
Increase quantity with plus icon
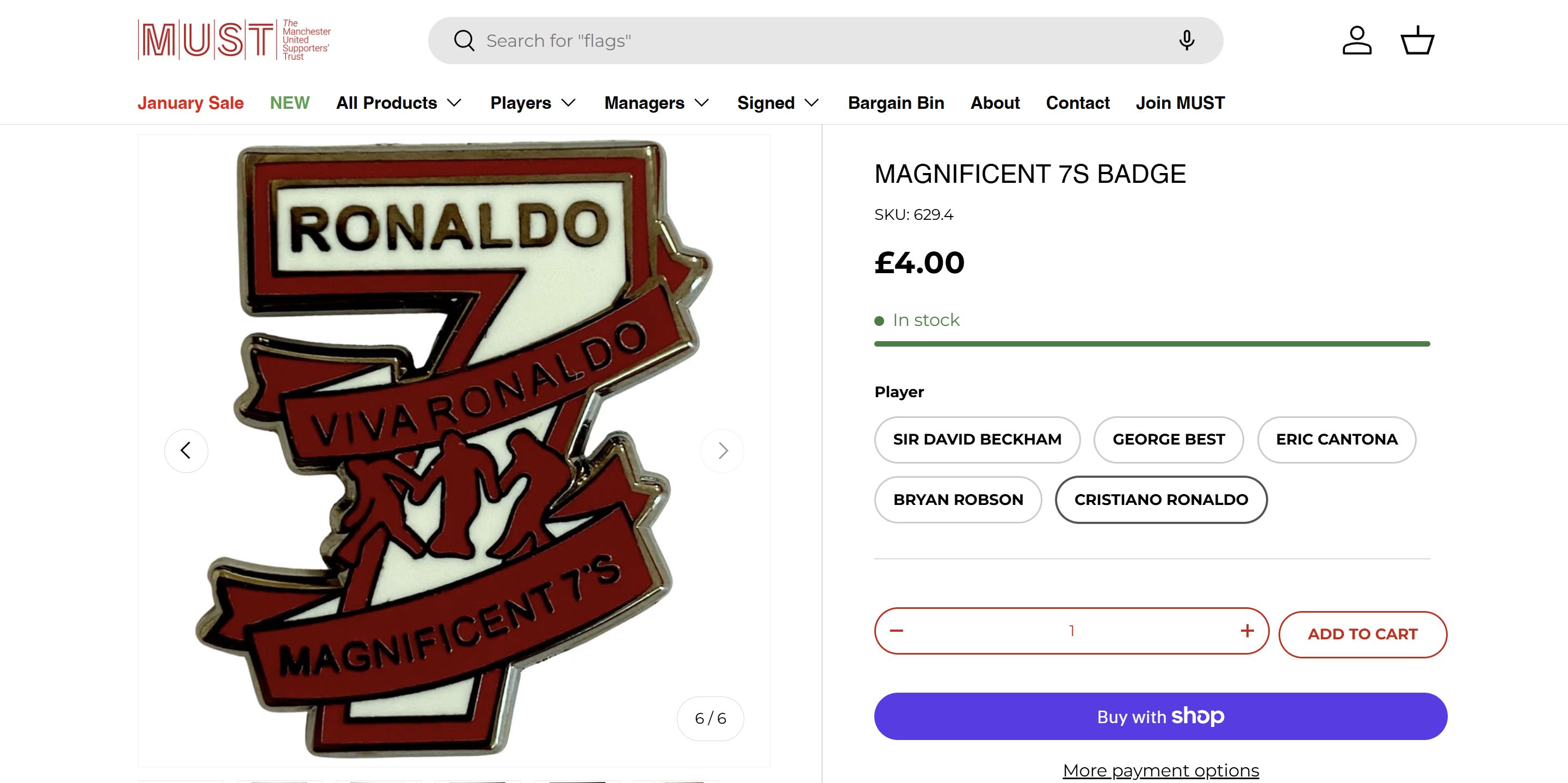coord(1247,631)
